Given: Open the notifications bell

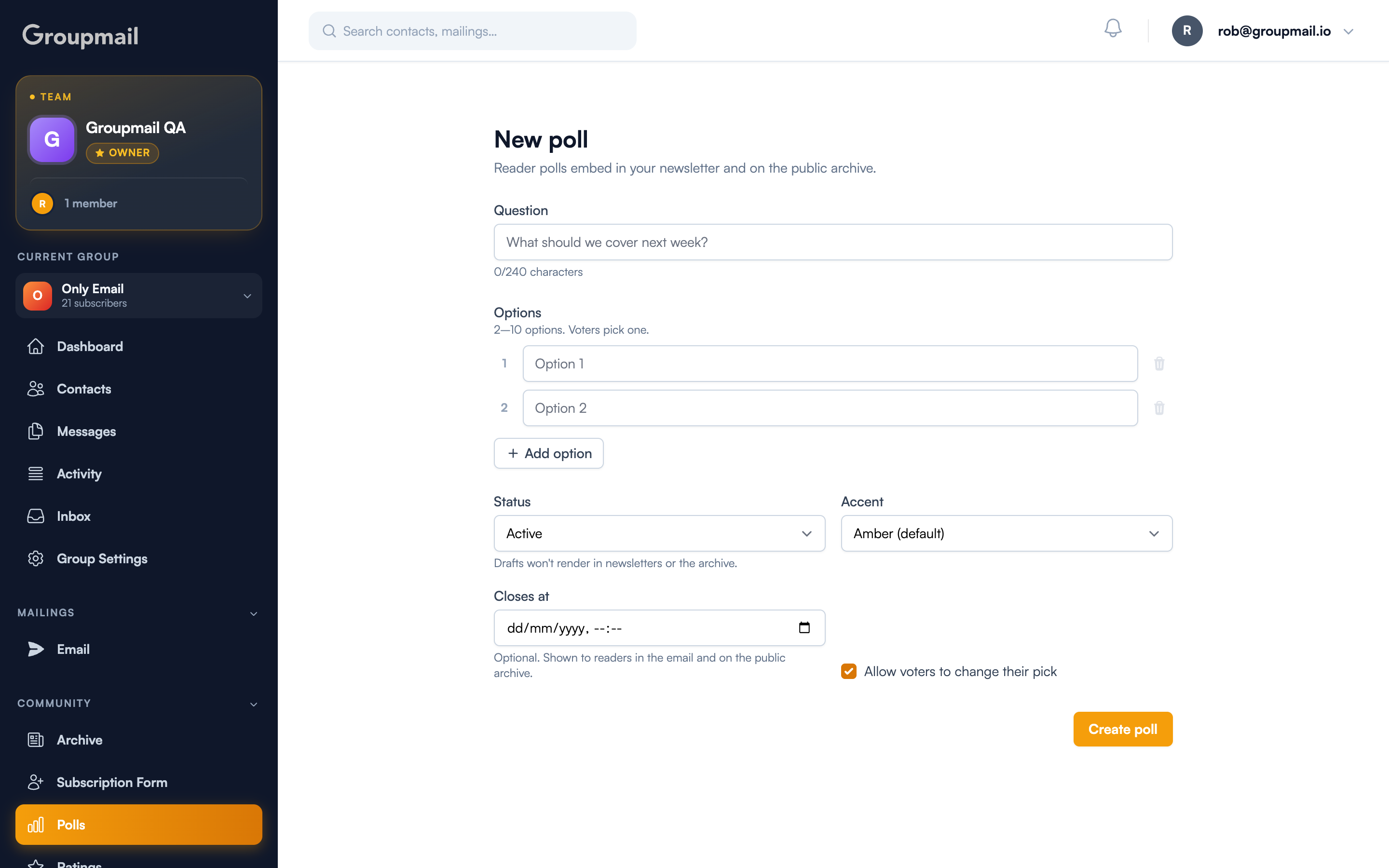Looking at the screenshot, I should pyautogui.click(x=1112, y=29).
